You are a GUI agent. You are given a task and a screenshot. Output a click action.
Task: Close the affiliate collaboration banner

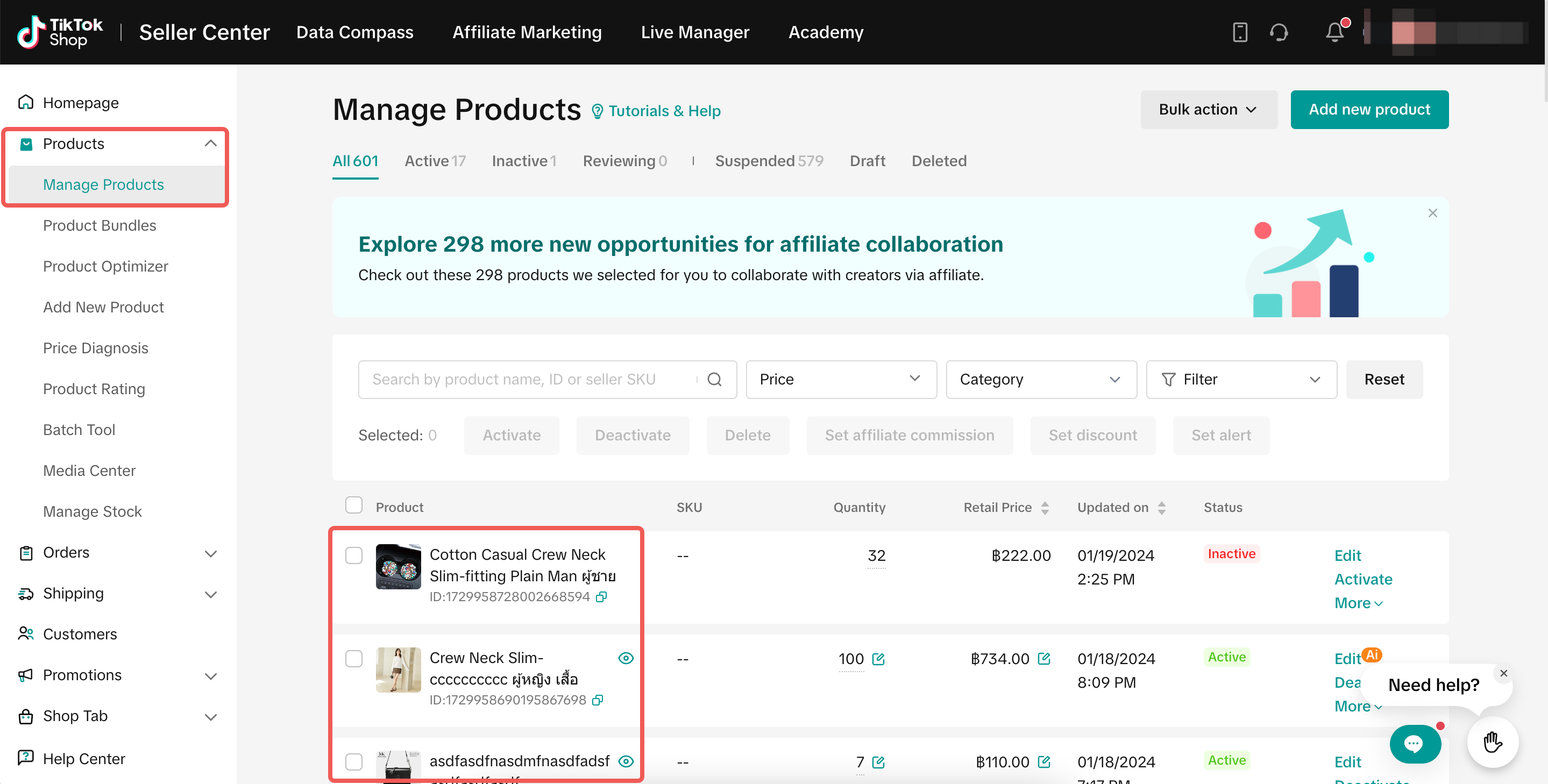pyautogui.click(x=1432, y=213)
